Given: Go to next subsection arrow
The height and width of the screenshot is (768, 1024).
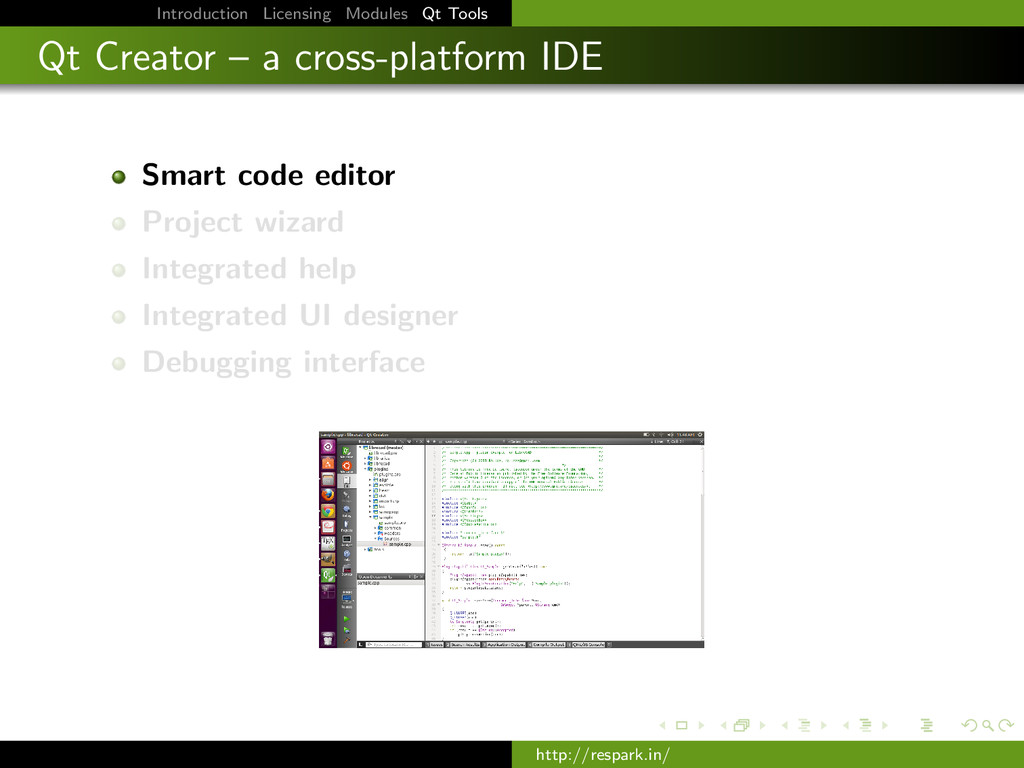Looking at the screenshot, I should click(x=824, y=725).
